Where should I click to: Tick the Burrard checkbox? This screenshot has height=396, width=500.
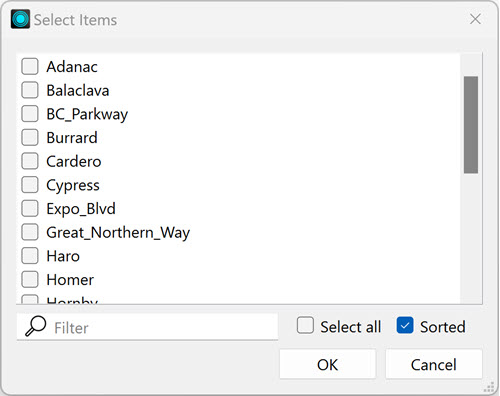(30, 137)
